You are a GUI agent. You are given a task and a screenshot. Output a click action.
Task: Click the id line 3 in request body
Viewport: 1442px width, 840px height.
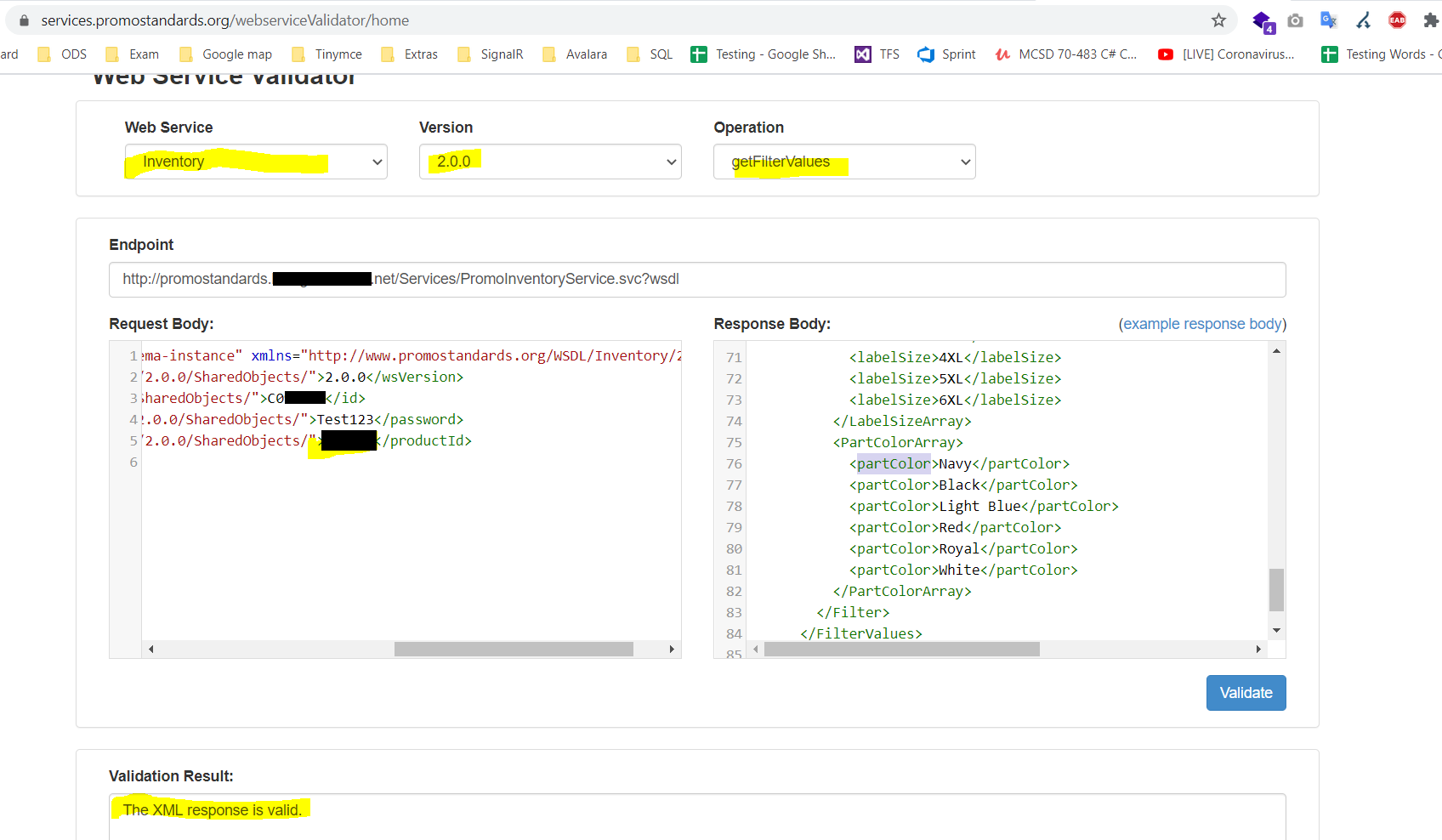click(x=253, y=399)
